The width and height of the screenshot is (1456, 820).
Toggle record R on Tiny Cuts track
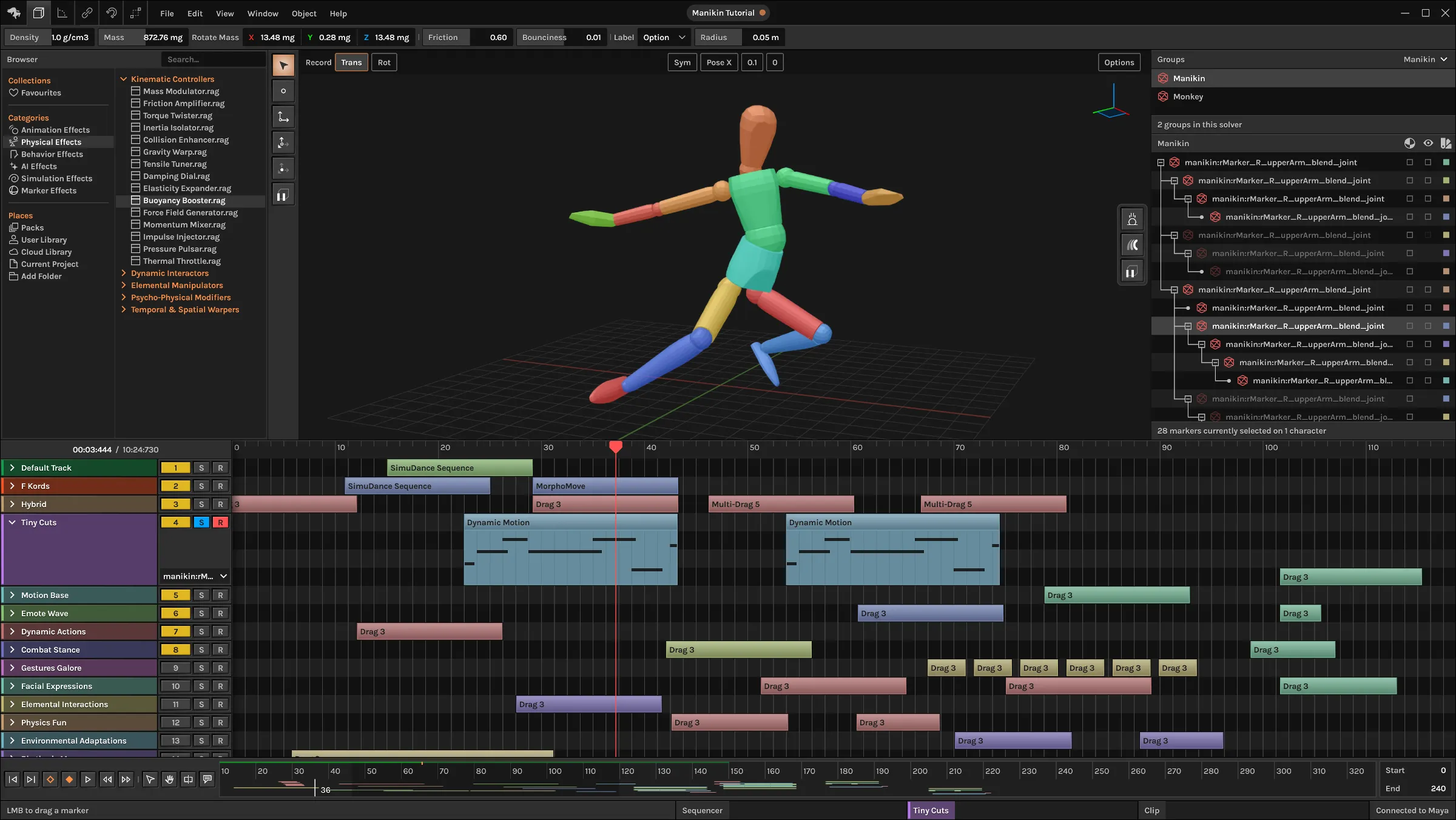pyautogui.click(x=220, y=522)
